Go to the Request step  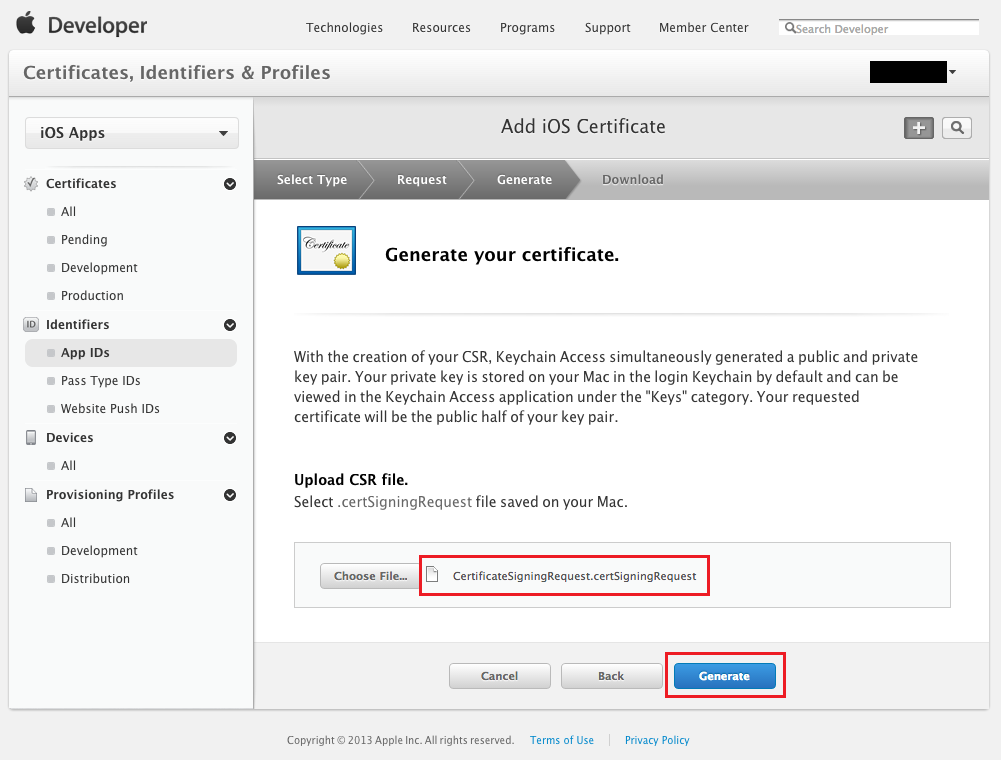coord(421,179)
